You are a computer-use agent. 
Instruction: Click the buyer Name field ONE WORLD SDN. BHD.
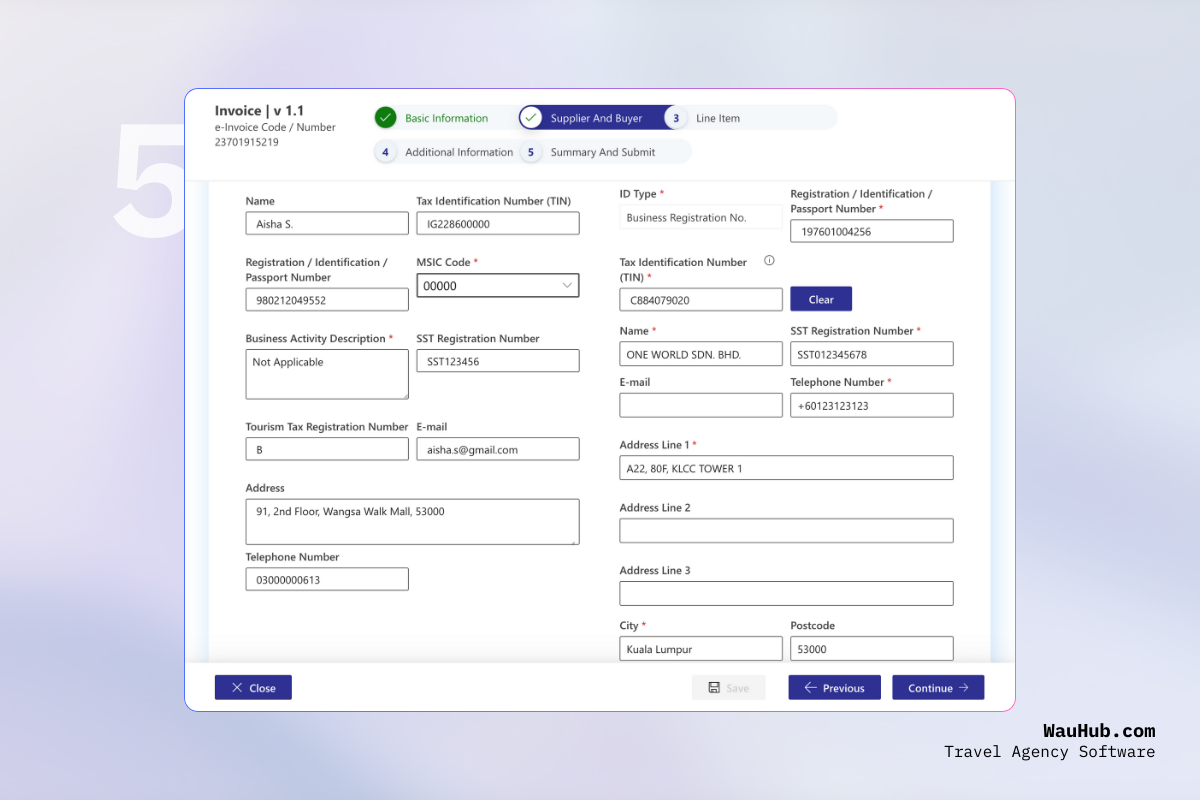701,354
